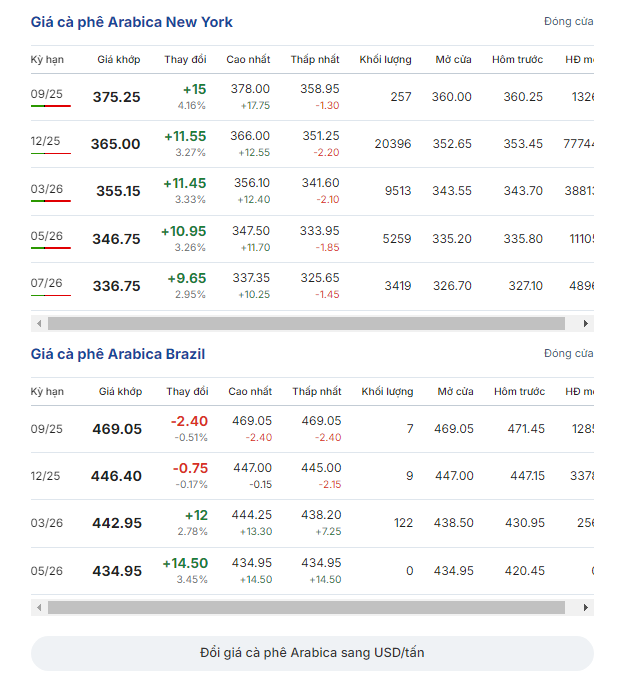The width and height of the screenshot is (633, 681).
Task: Select the 07/26 term in New York table
Action: tap(46, 283)
